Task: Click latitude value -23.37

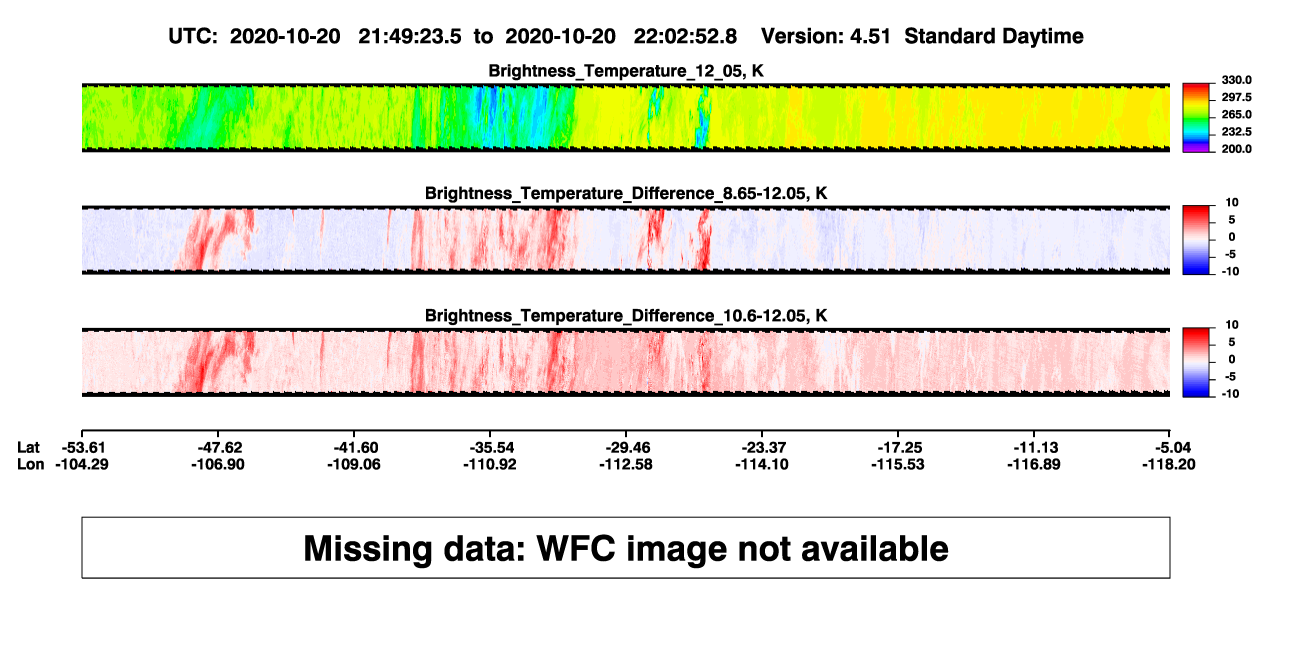Action: coord(762,447)
